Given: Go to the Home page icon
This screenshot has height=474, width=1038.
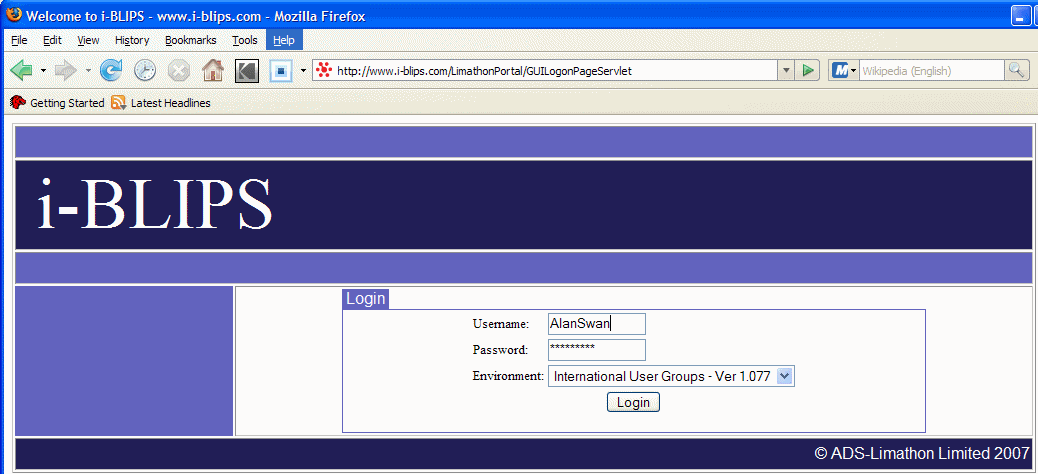Looking at the screenshot, I should pyautogui.click(x=212, y=71).
